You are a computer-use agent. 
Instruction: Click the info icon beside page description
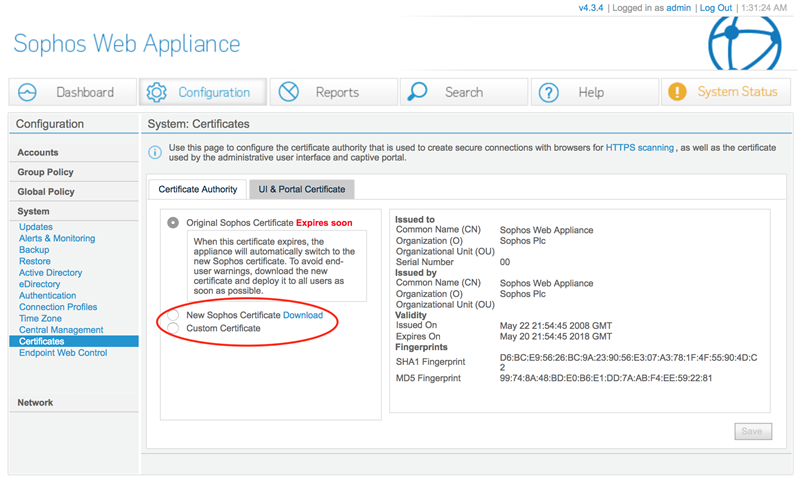point(155,152)
